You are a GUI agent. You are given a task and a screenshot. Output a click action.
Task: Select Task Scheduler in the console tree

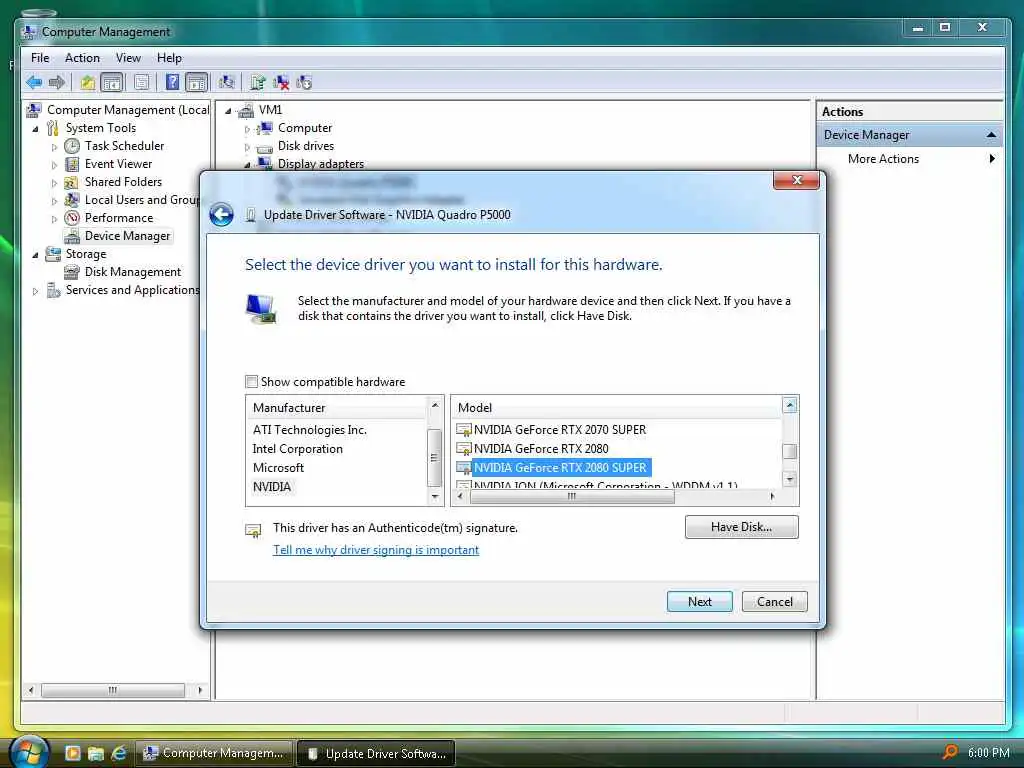(124, 146)
